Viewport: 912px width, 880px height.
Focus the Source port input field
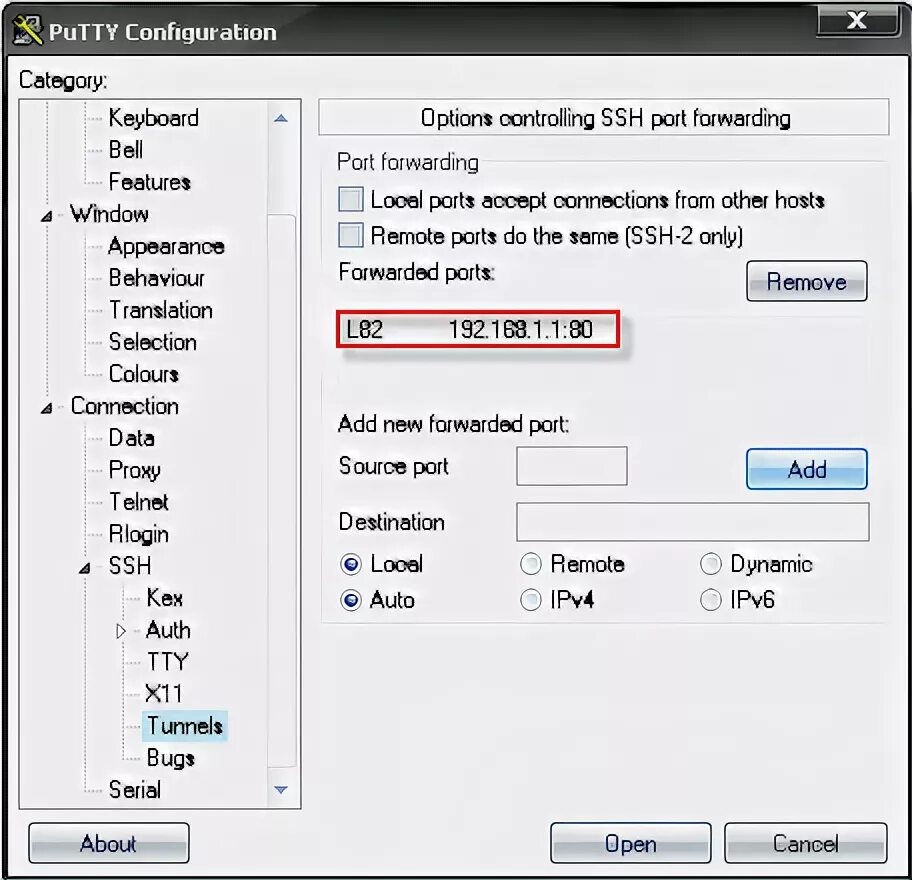(x=572, y=466)
